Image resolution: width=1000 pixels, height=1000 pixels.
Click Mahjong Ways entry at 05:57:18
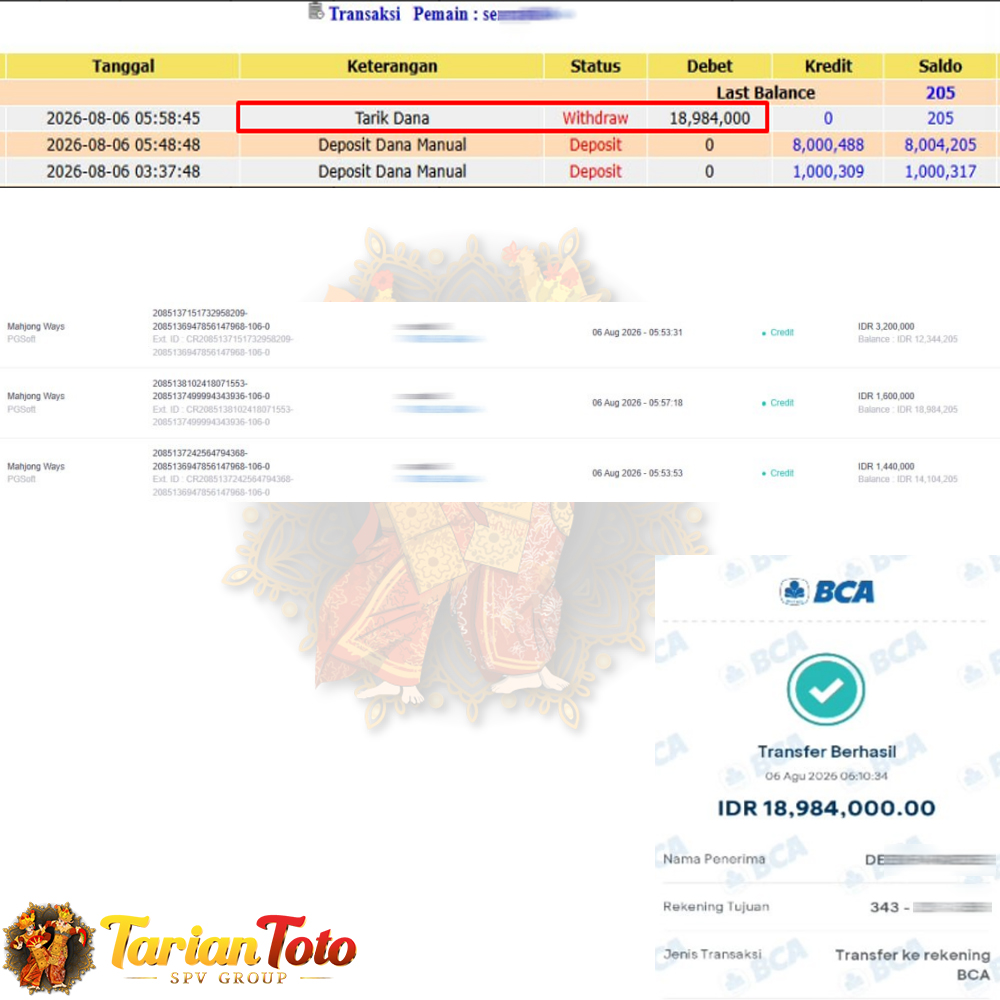[x=36, y=396]
